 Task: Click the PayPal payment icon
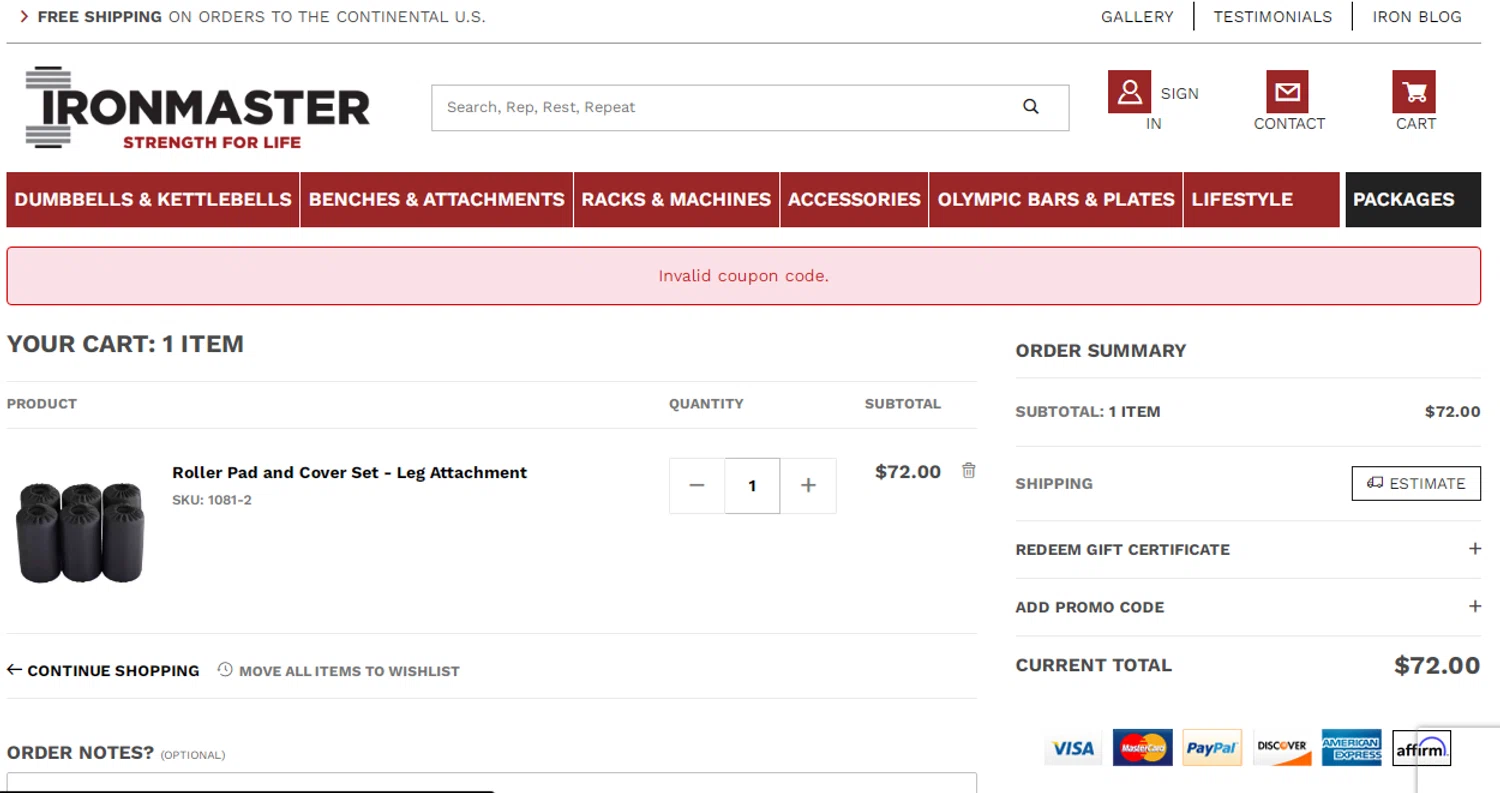[x=1212, y=748]
